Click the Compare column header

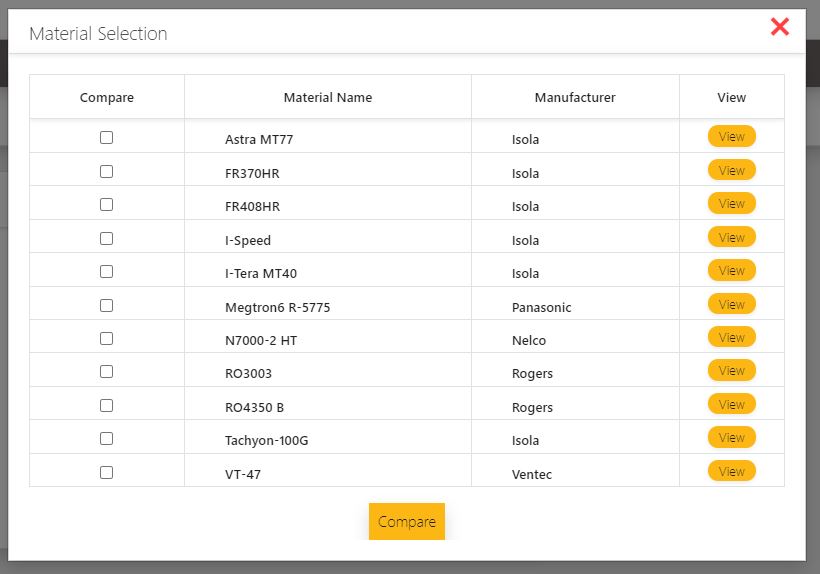point(107,98)
